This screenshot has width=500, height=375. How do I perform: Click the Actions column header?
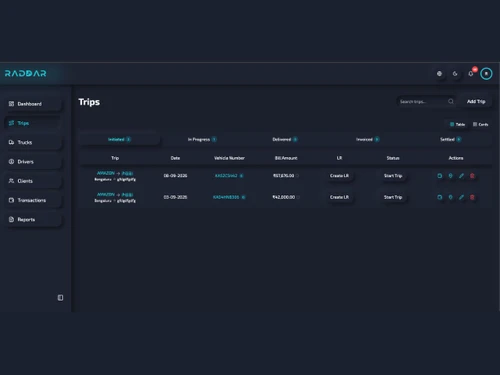(456, 158)
